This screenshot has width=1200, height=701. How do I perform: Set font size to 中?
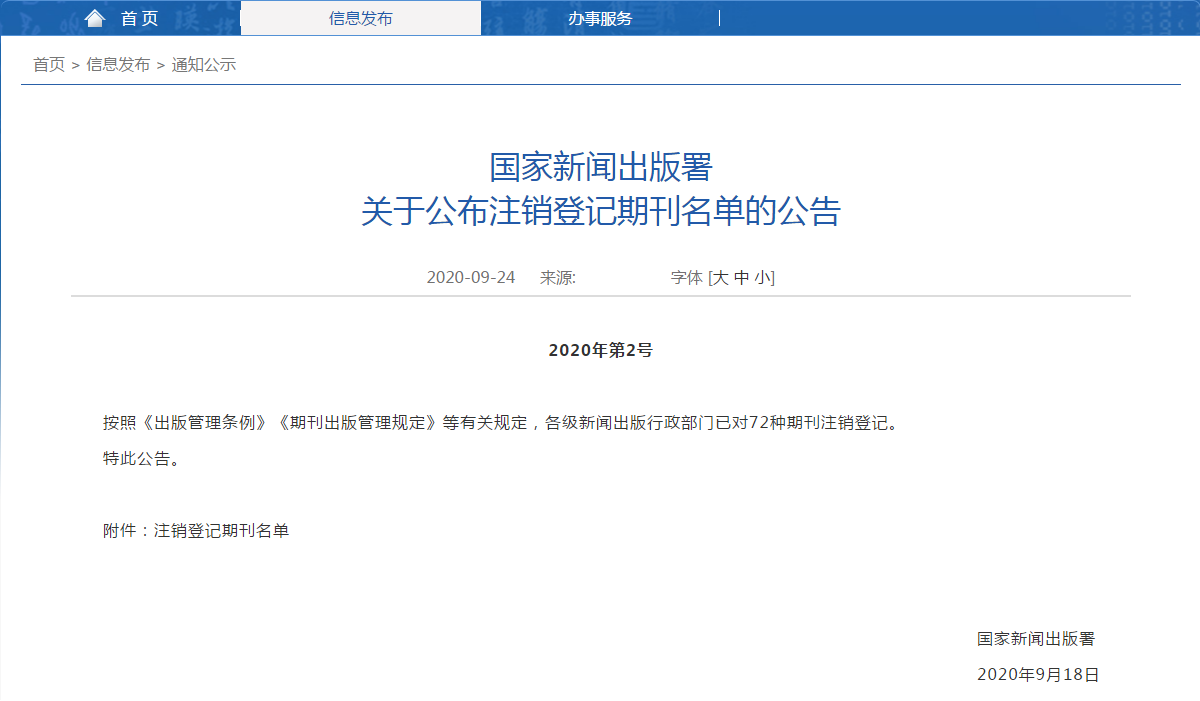pyautogui.click(x=741, y=278)
